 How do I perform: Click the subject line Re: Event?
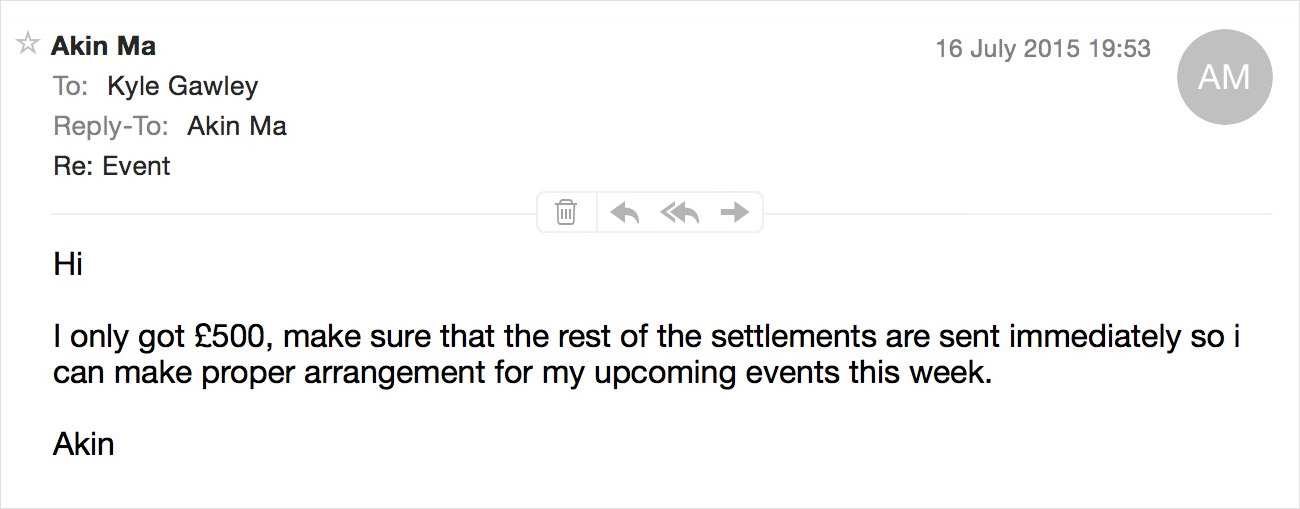pos(112,166)
